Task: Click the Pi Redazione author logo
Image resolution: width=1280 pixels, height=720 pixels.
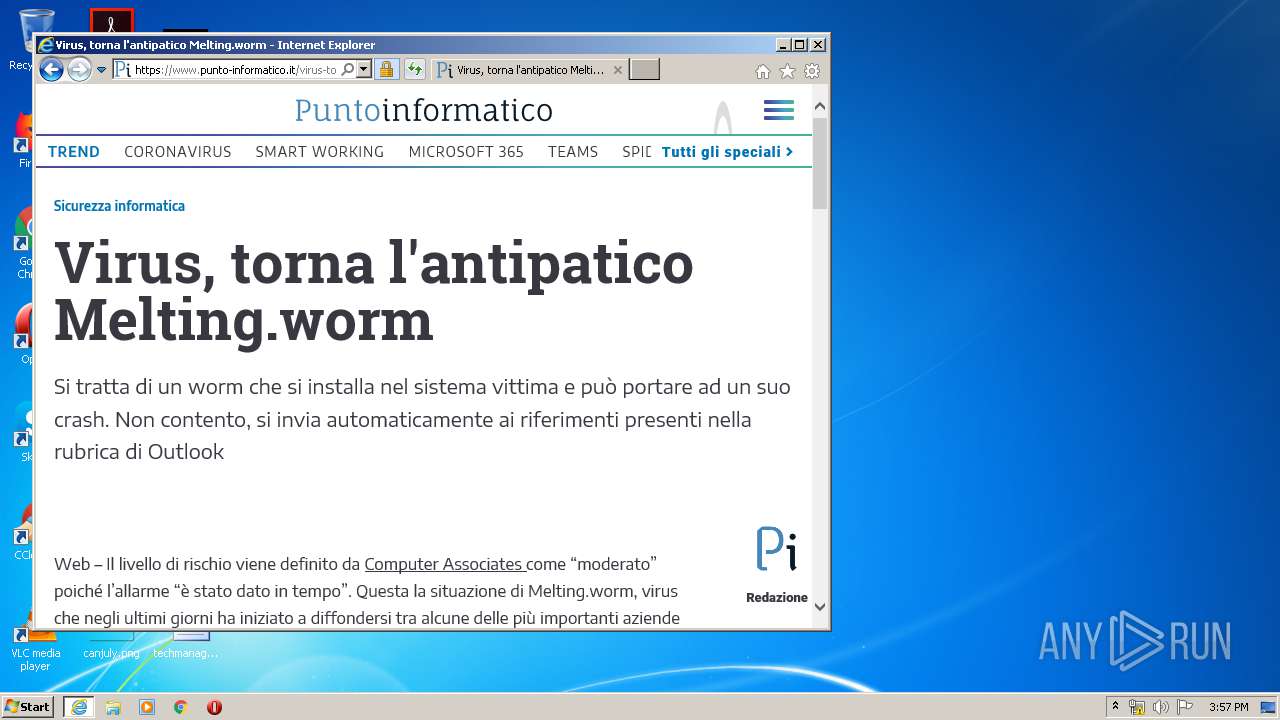Action: 777,549
